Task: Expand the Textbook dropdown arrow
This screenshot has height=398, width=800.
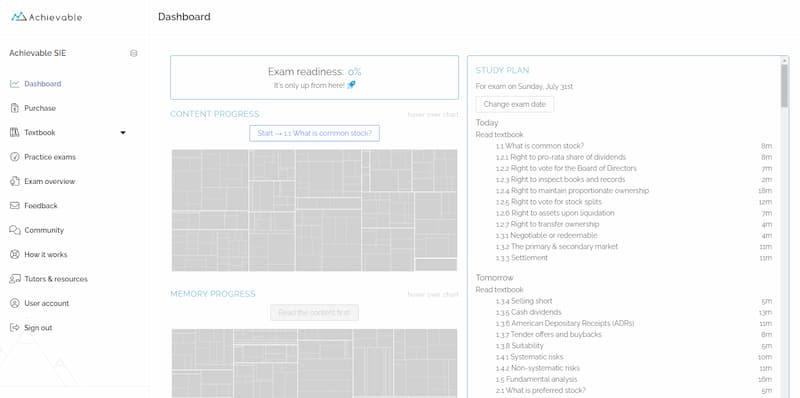Action: [x=122, y=133]
